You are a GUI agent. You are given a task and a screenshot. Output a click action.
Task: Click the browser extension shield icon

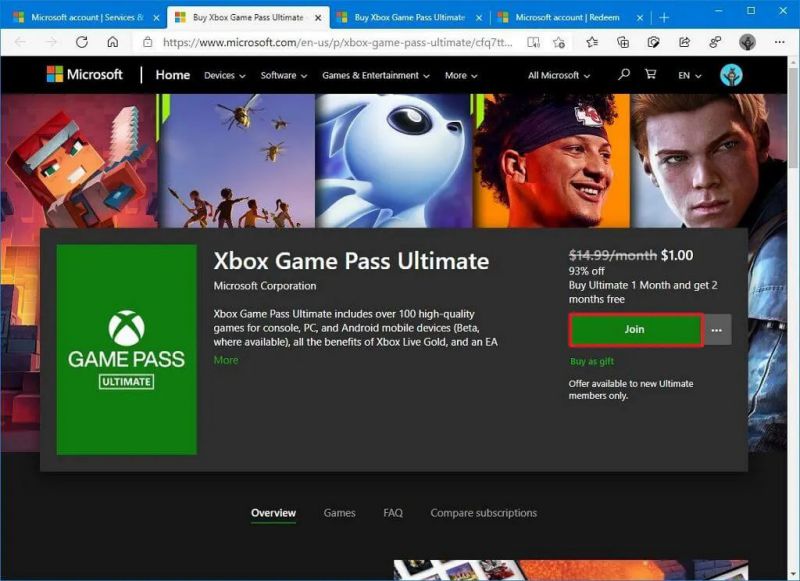pyautogui.click(x=654, y=42)
